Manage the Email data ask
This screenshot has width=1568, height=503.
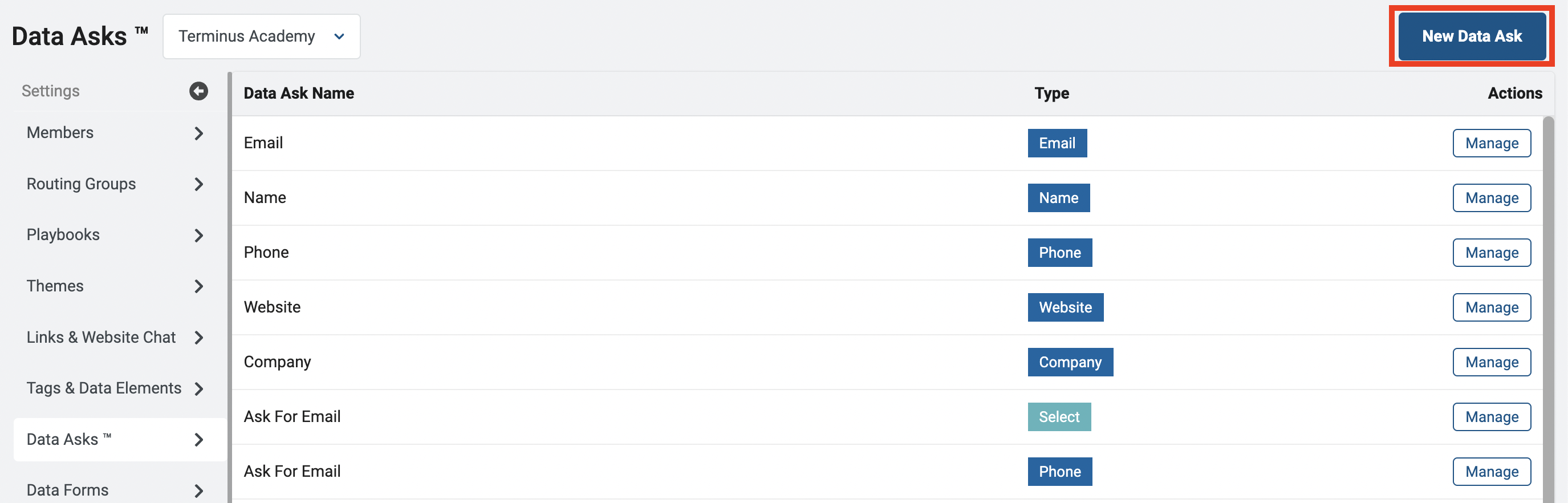[x=1491, y=143]
